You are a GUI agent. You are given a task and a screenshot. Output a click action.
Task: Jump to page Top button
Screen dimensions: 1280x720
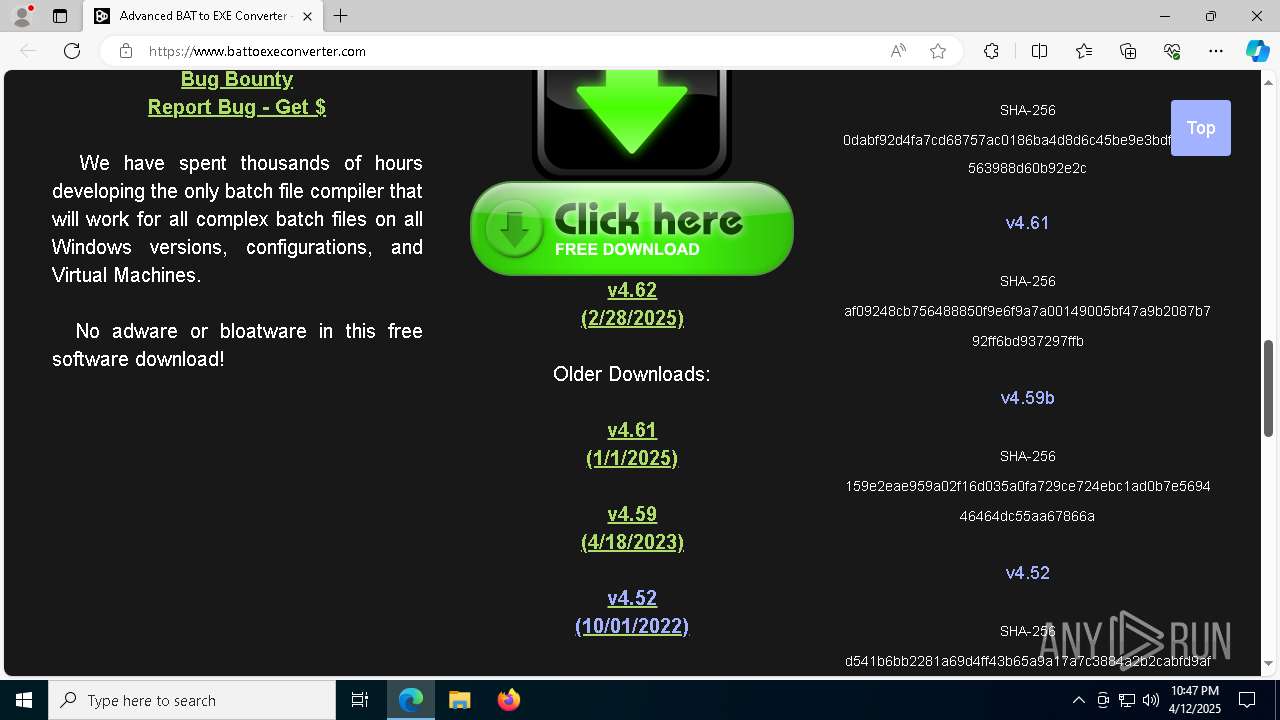pos(1201,128)
